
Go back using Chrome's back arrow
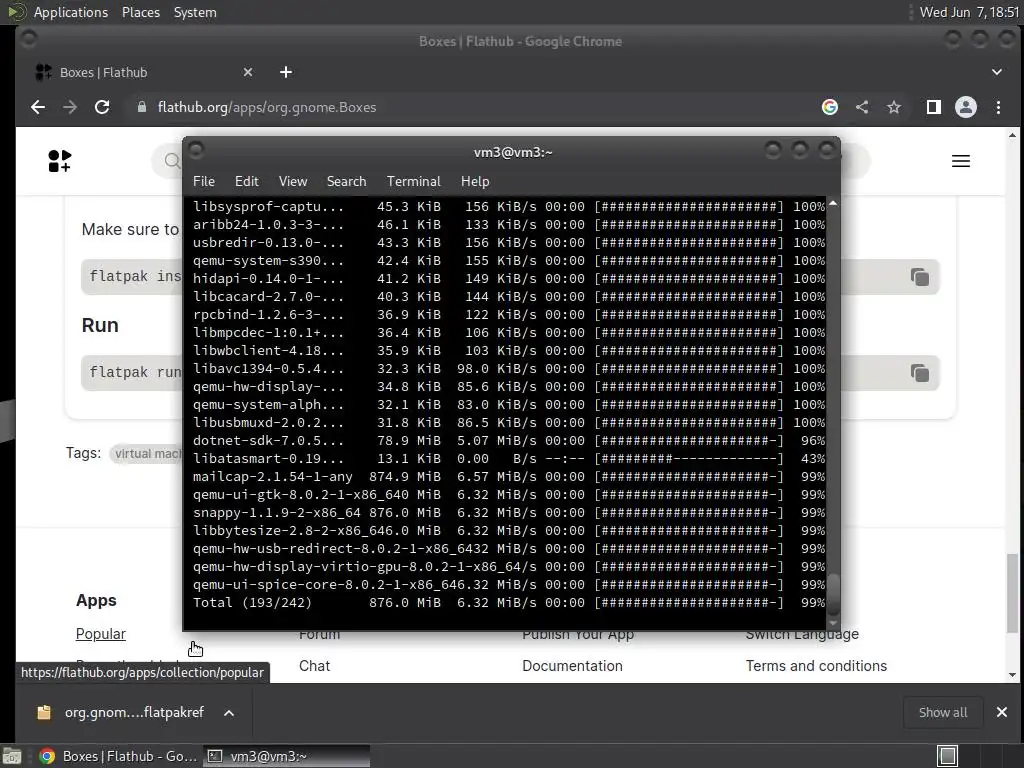38,107
